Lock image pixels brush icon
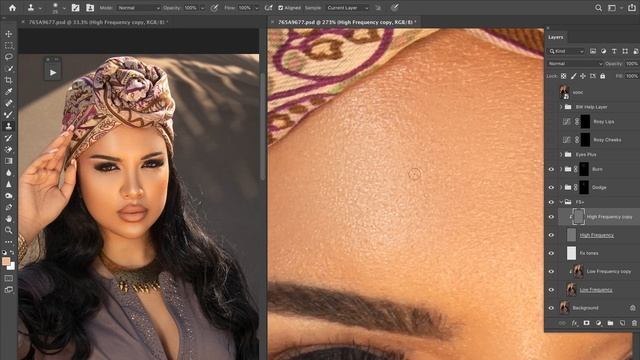 click(573, 76)
